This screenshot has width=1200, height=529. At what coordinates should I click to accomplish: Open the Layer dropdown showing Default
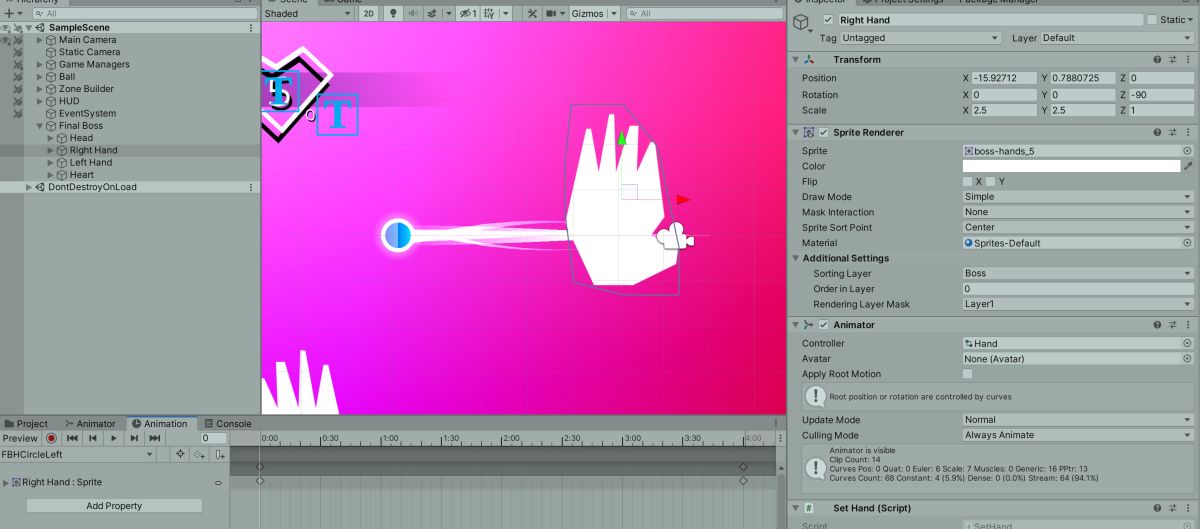(1115, 38)
